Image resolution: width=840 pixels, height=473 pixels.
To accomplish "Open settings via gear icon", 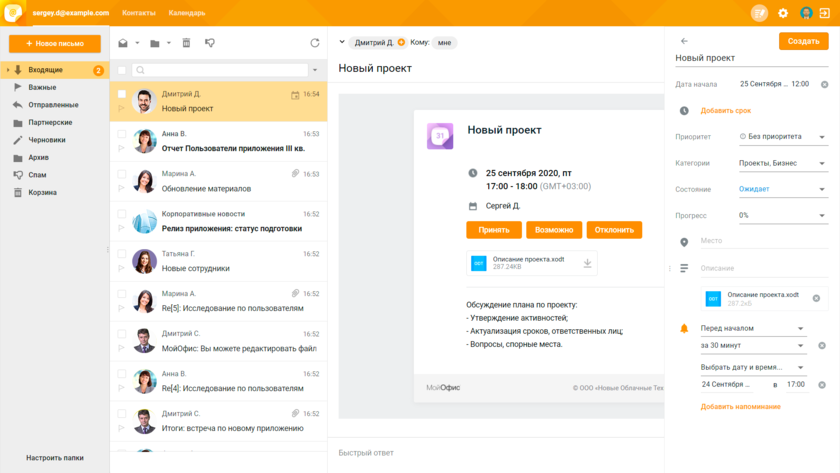I will pyautogui.click(x=783, y=13).
